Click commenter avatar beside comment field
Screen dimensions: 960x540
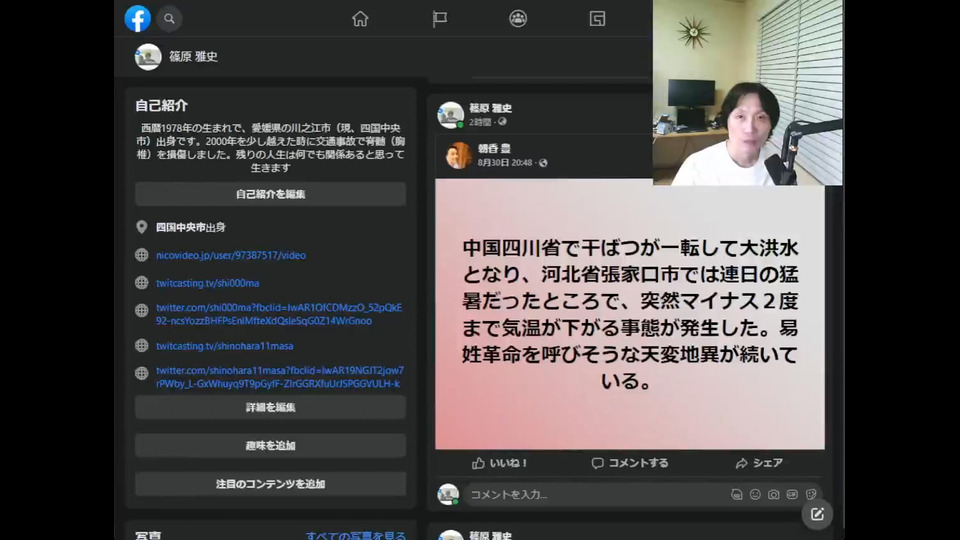(448, 494)
